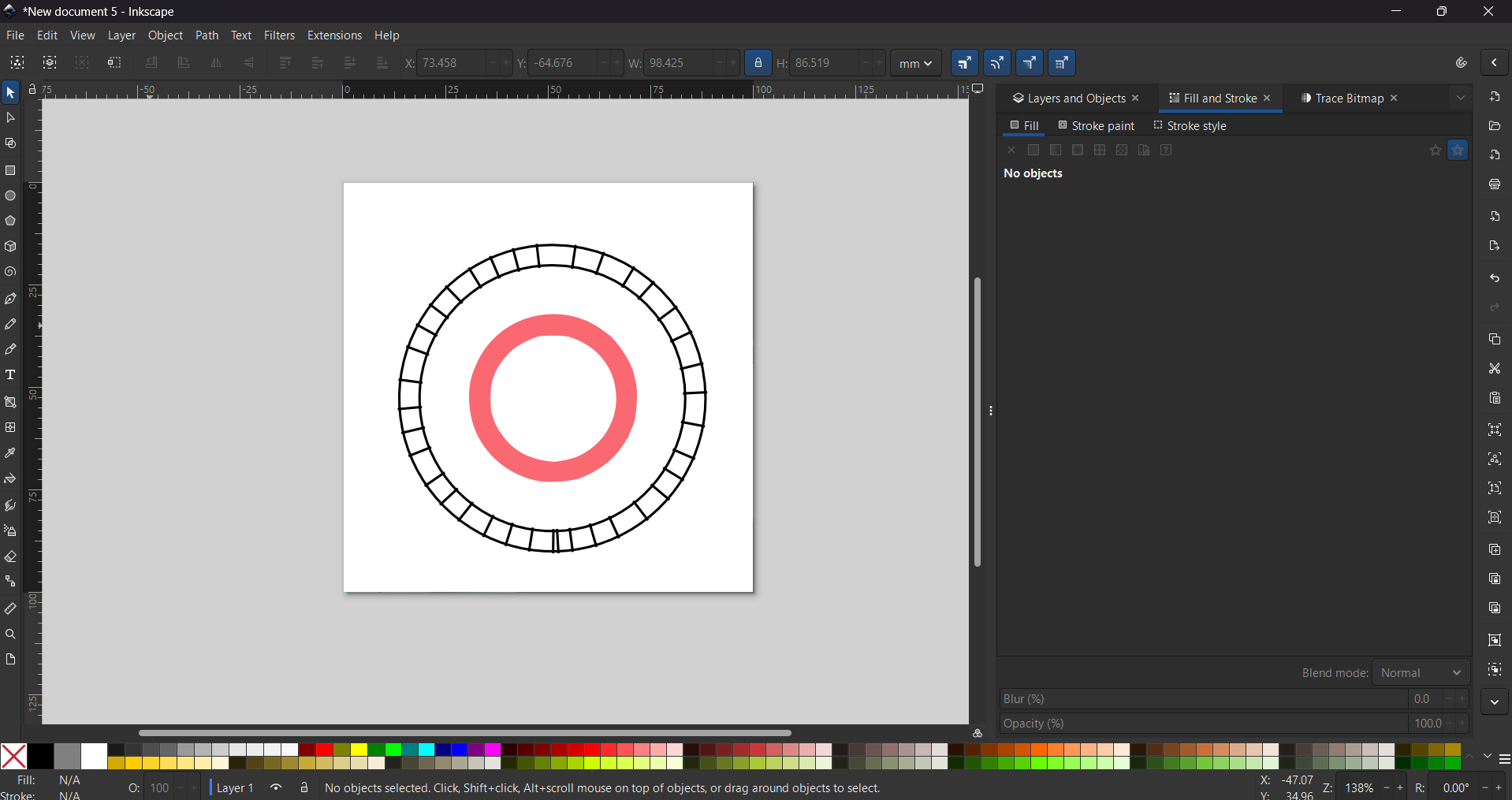The image size is (1512, 800).
Task: Switch to Trace Bitmap tab
Action: 1343,99
